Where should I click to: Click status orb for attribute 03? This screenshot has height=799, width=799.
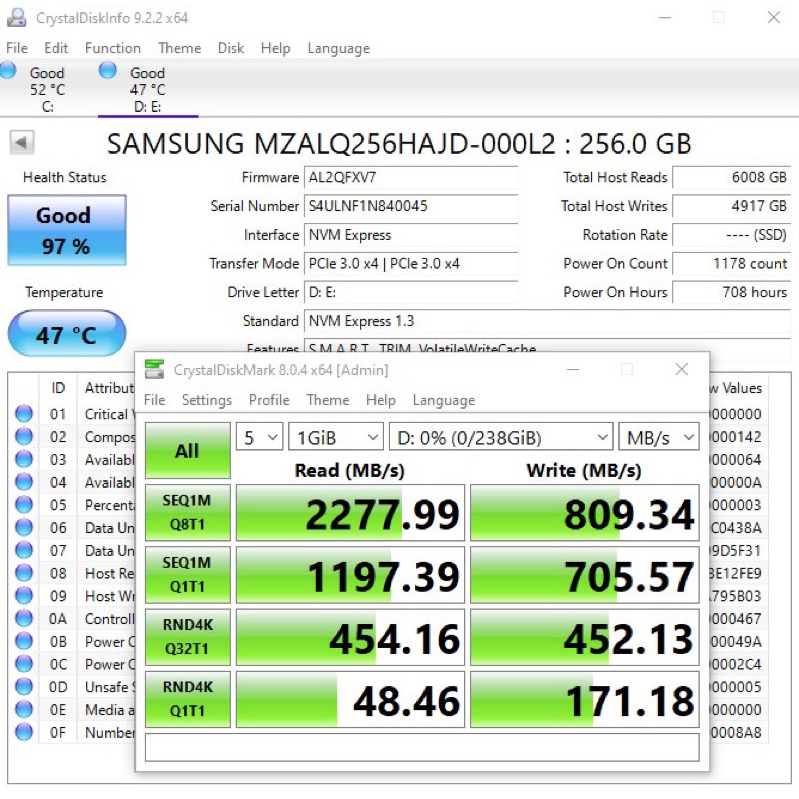(x=24, y=459)
